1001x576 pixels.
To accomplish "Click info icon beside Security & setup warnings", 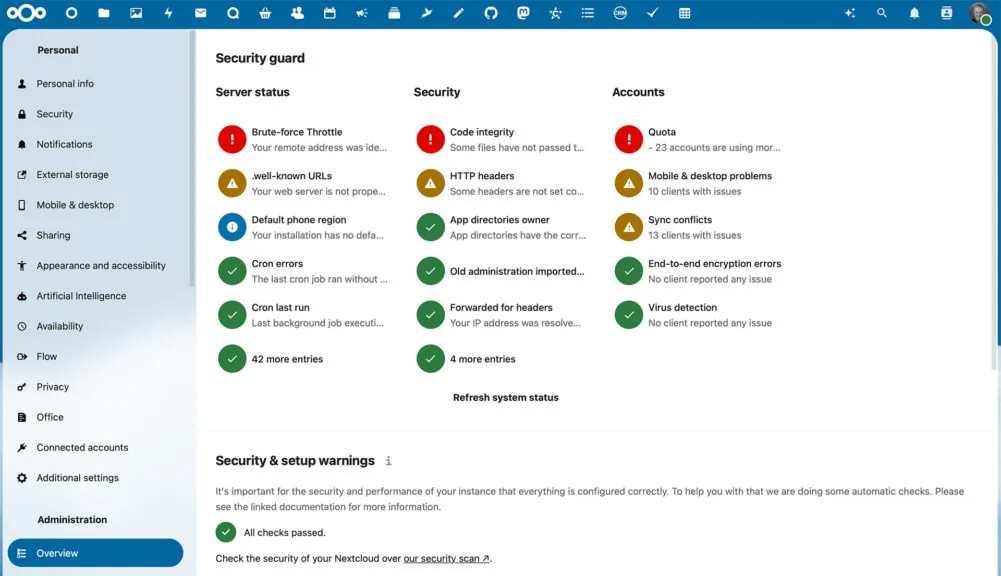I will (388, 461).
